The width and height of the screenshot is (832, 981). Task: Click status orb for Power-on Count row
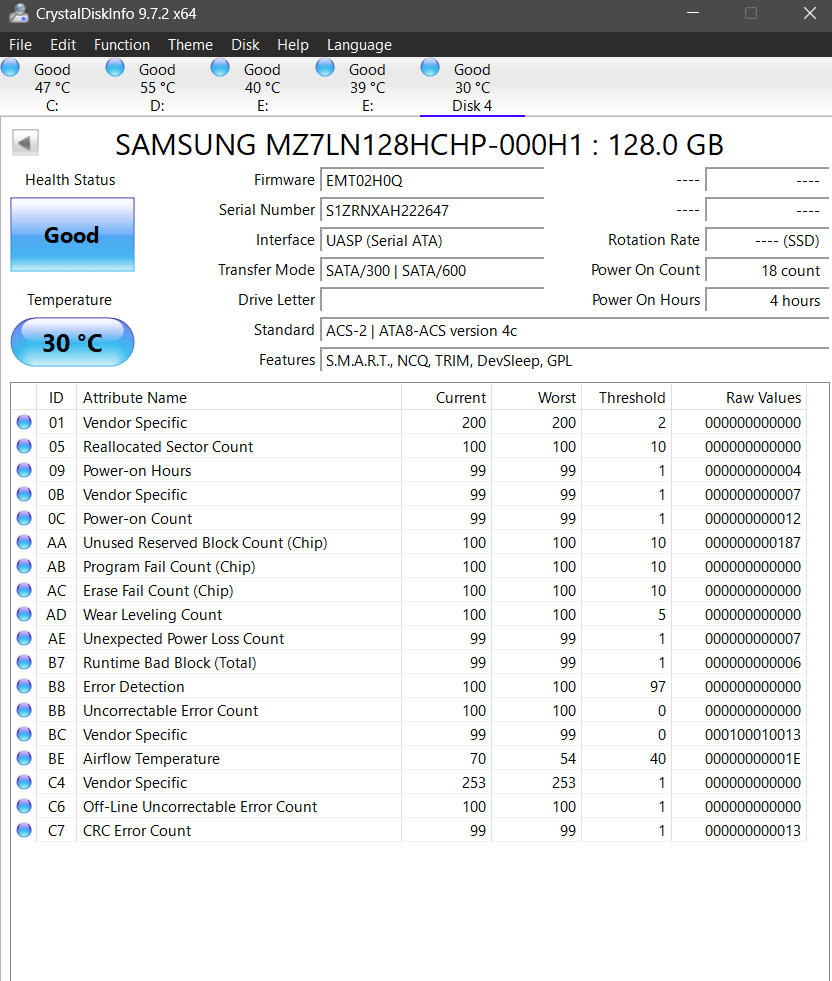coord(24,518)
